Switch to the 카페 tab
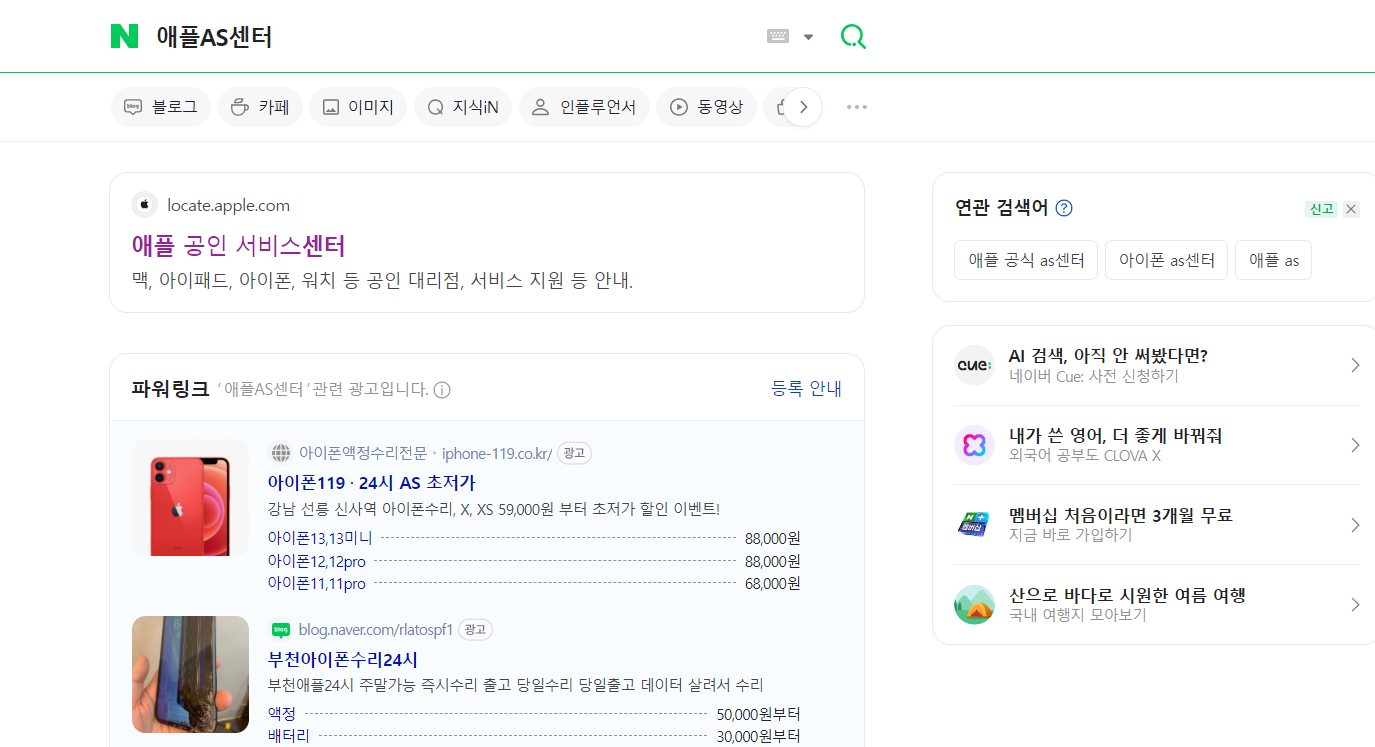The image size is (1375, 747). 260,107
